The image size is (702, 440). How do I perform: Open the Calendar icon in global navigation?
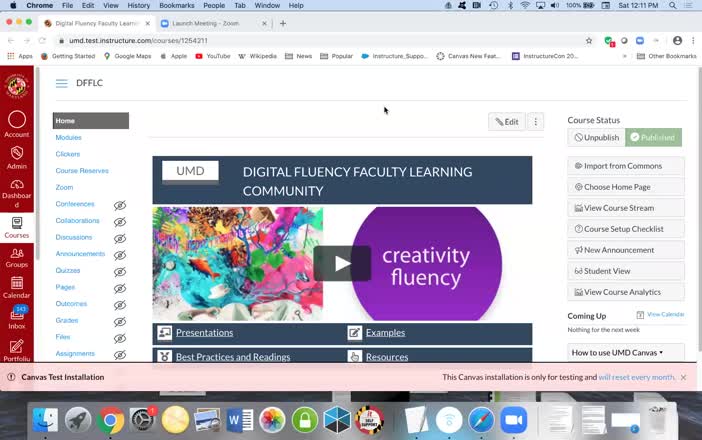tap(16, 287)
